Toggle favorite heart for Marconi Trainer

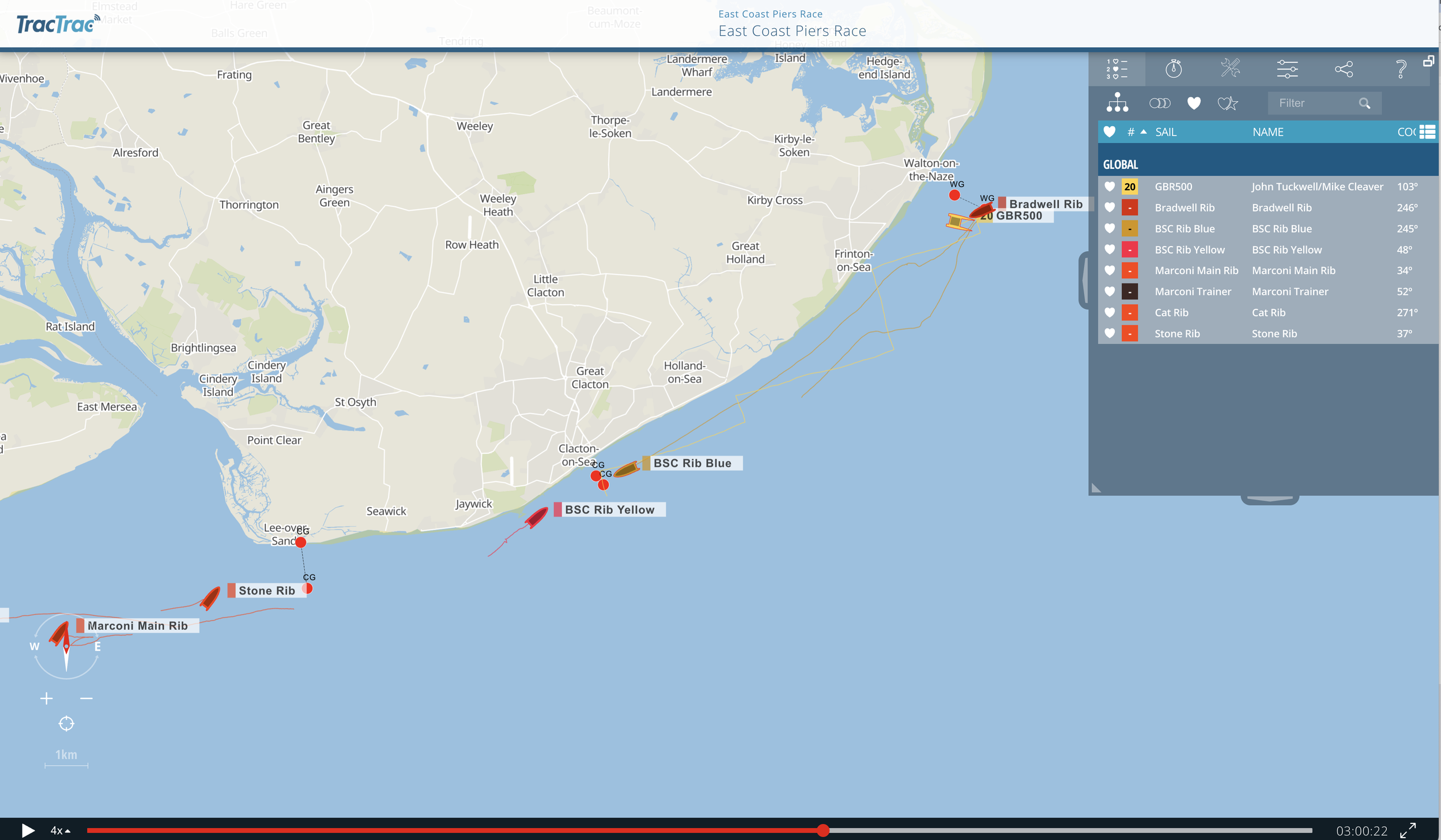1111,292
